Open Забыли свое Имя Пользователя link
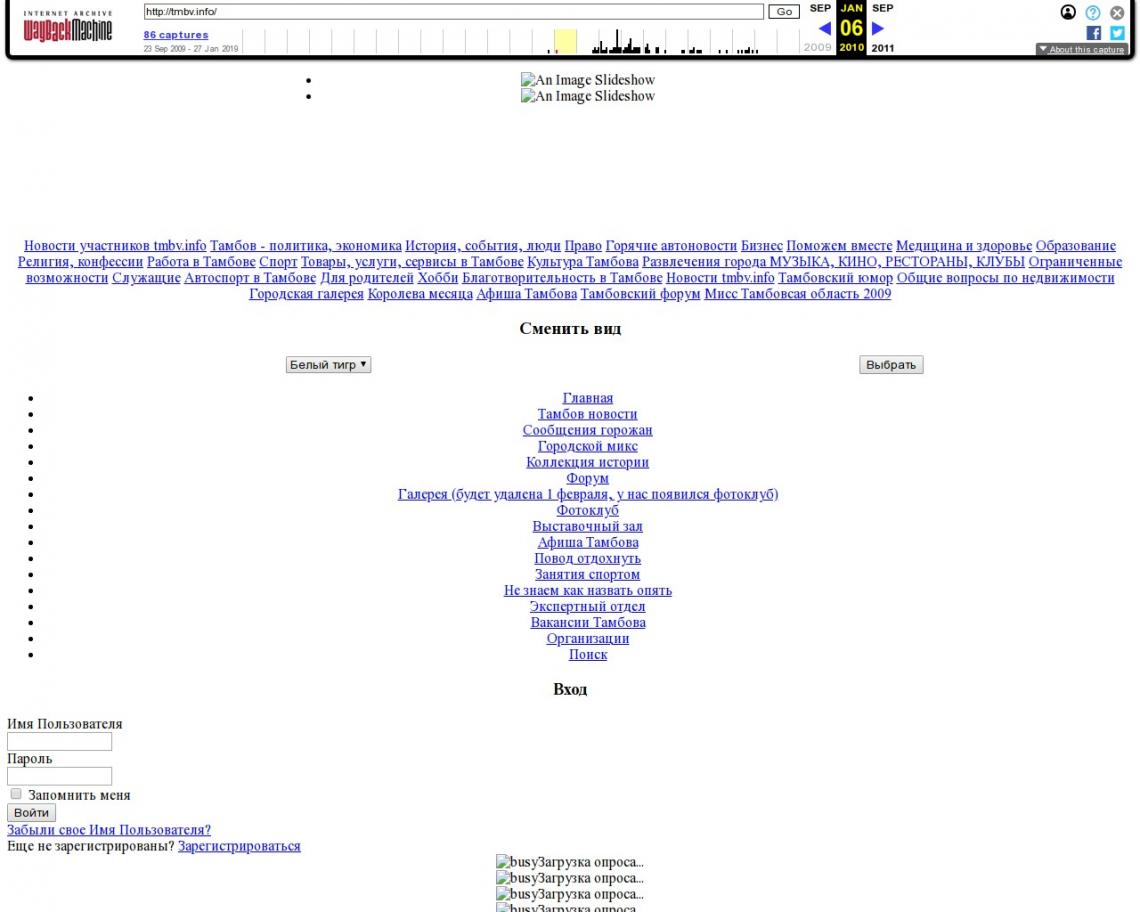This screenshot has height=912, width=1140. 109,830
